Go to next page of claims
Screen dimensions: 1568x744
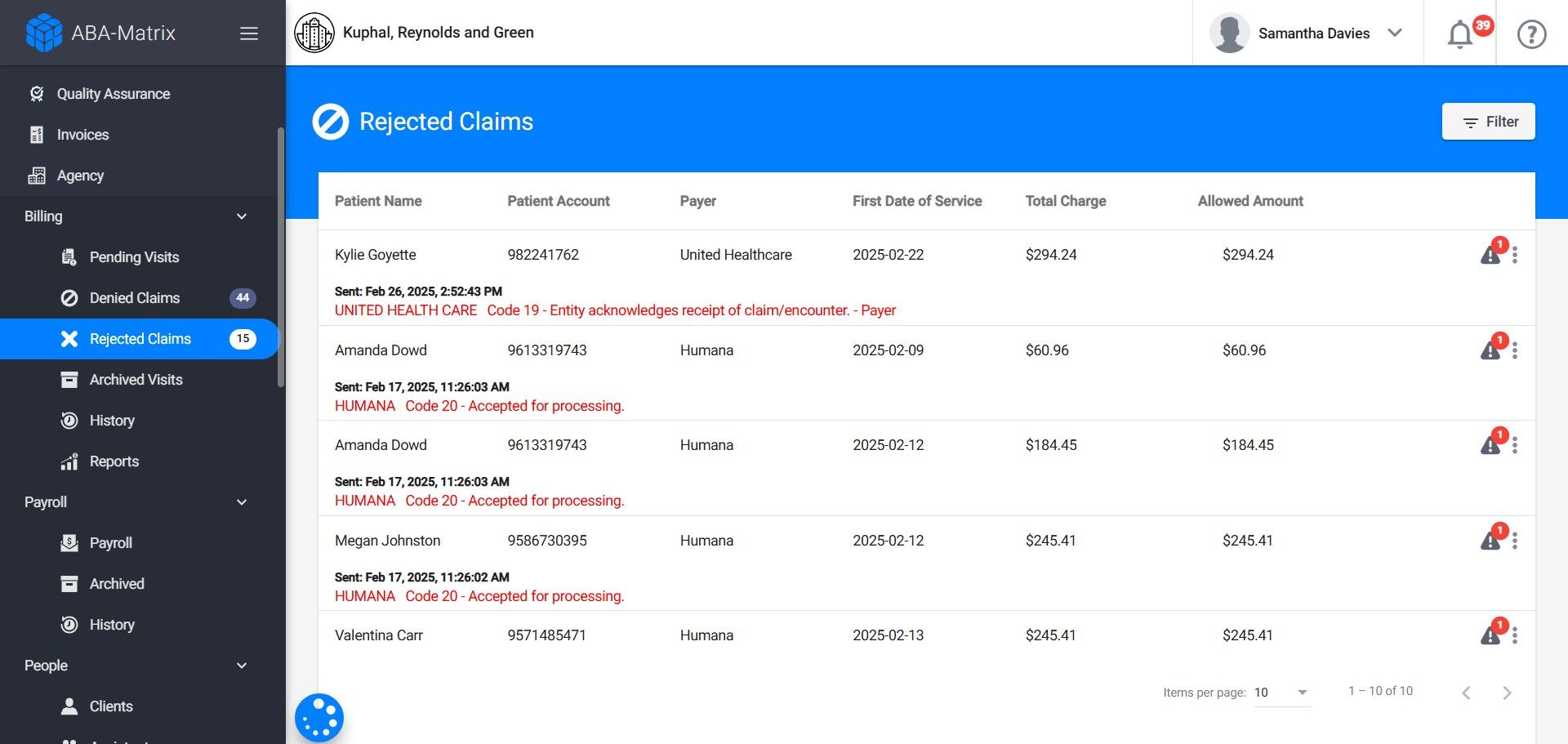1507,693
